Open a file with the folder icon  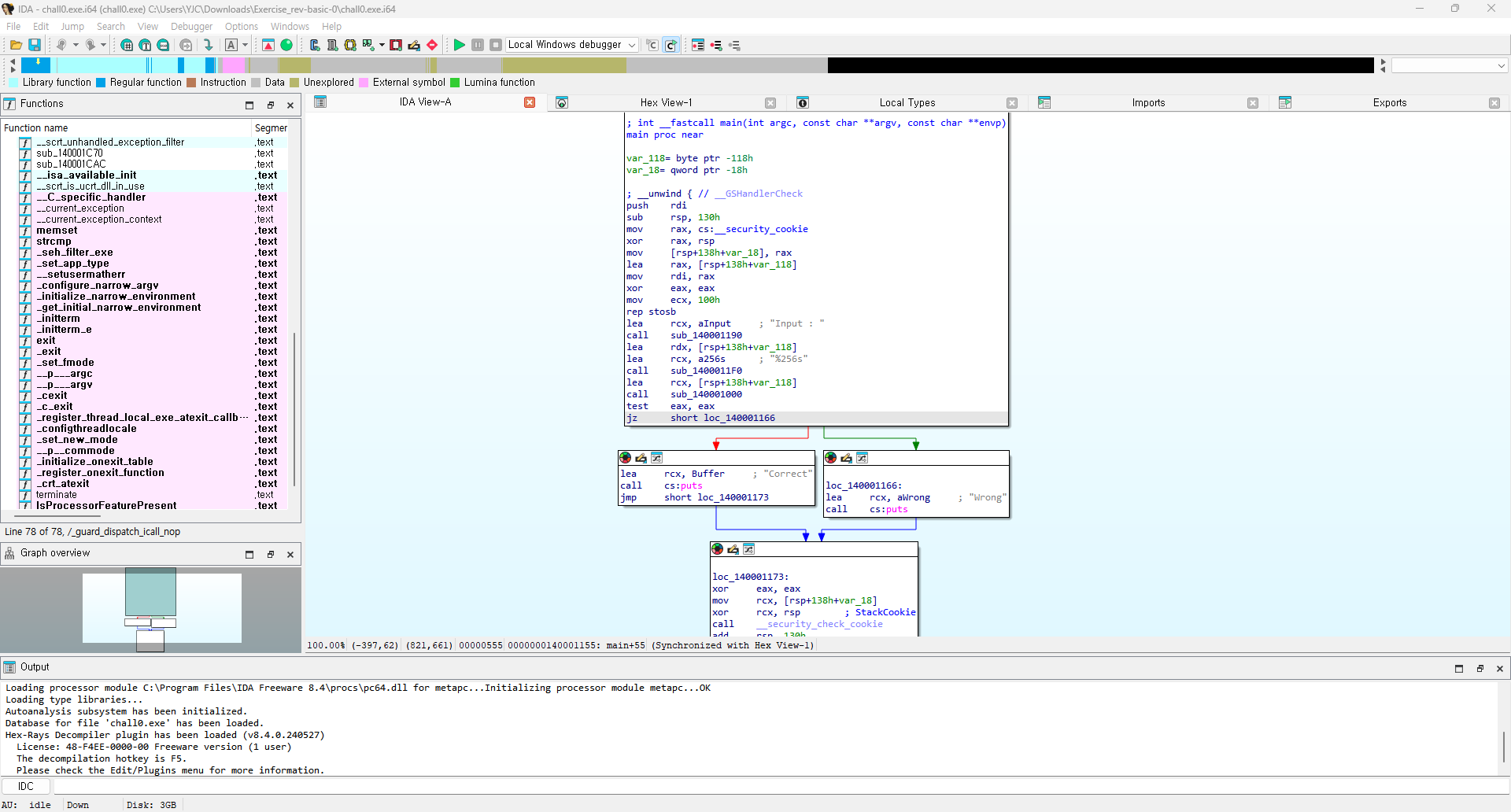(16, 45)
